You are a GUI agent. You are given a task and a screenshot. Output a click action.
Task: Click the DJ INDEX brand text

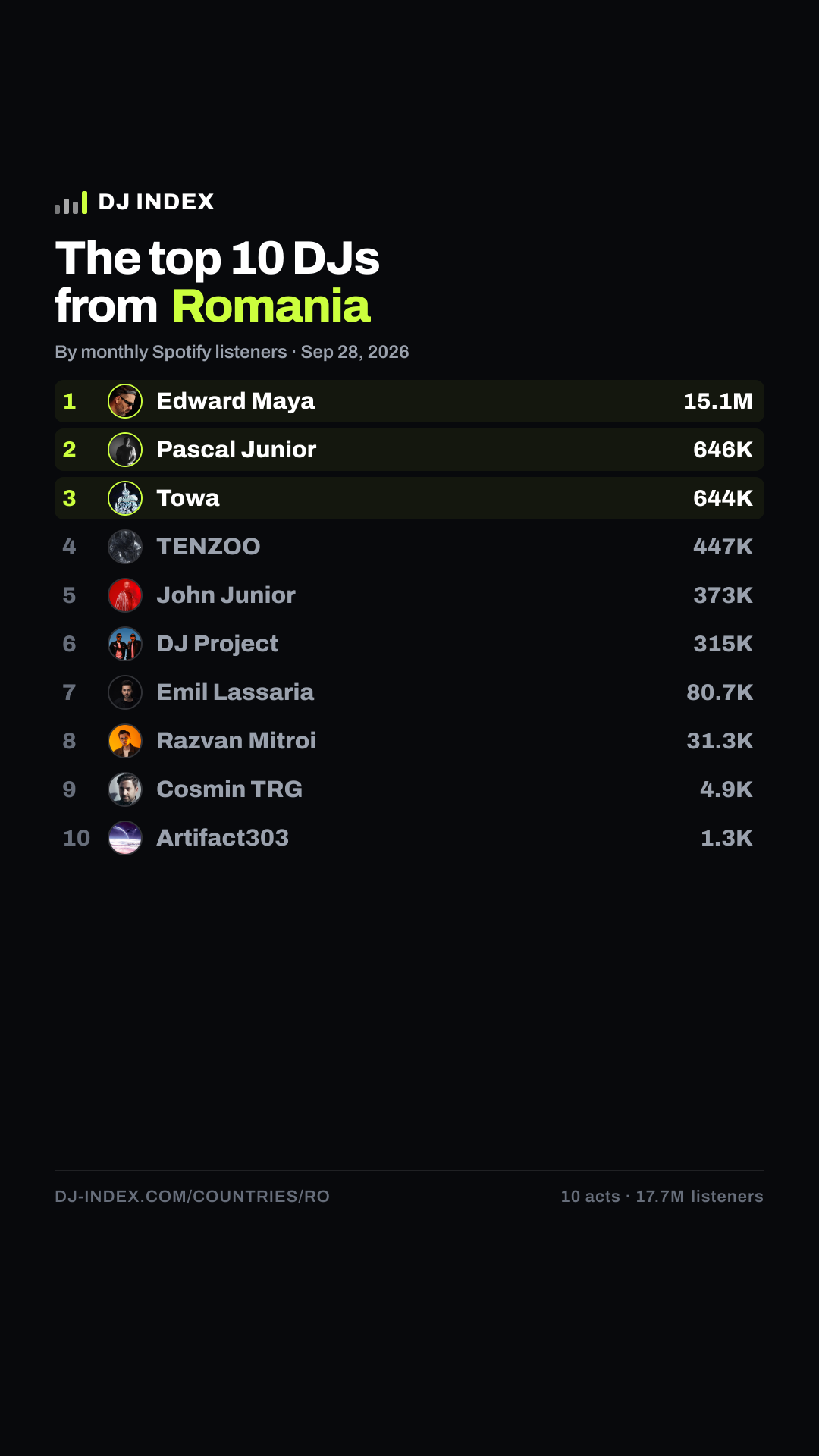click(x=156, y=202)
